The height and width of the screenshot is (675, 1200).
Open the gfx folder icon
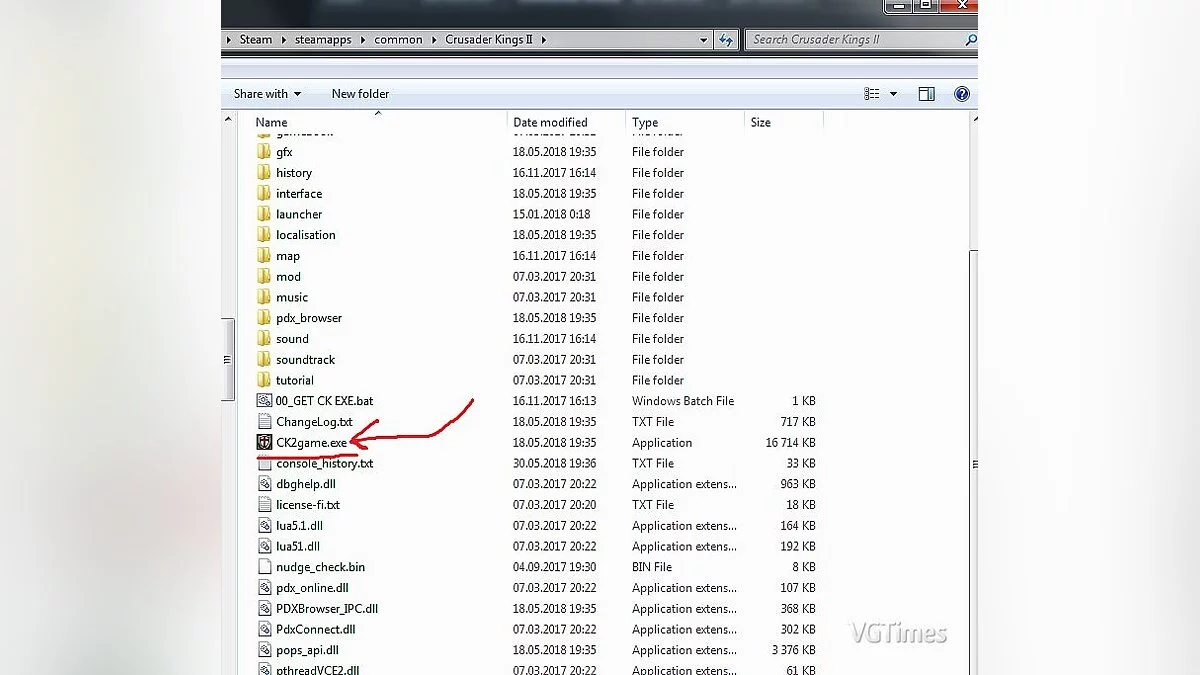(264, 152)
